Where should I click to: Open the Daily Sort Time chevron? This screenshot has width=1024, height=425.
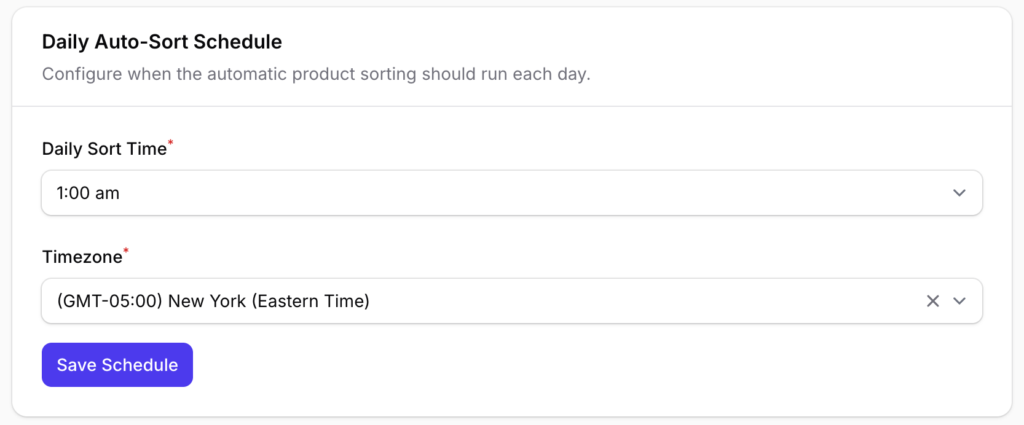960,193
